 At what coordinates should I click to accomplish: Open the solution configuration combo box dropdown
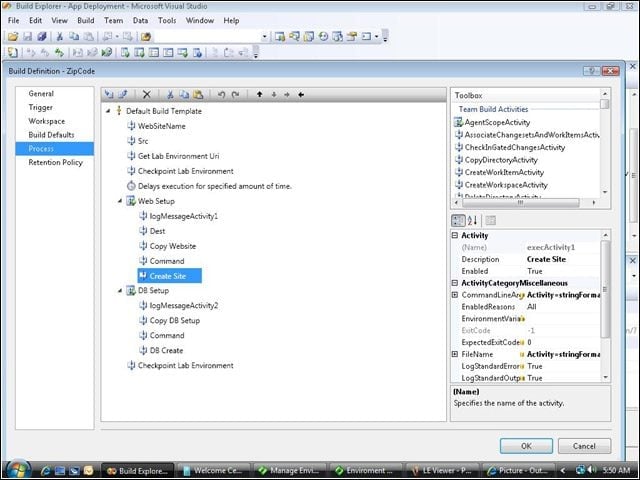coord(264,37)
